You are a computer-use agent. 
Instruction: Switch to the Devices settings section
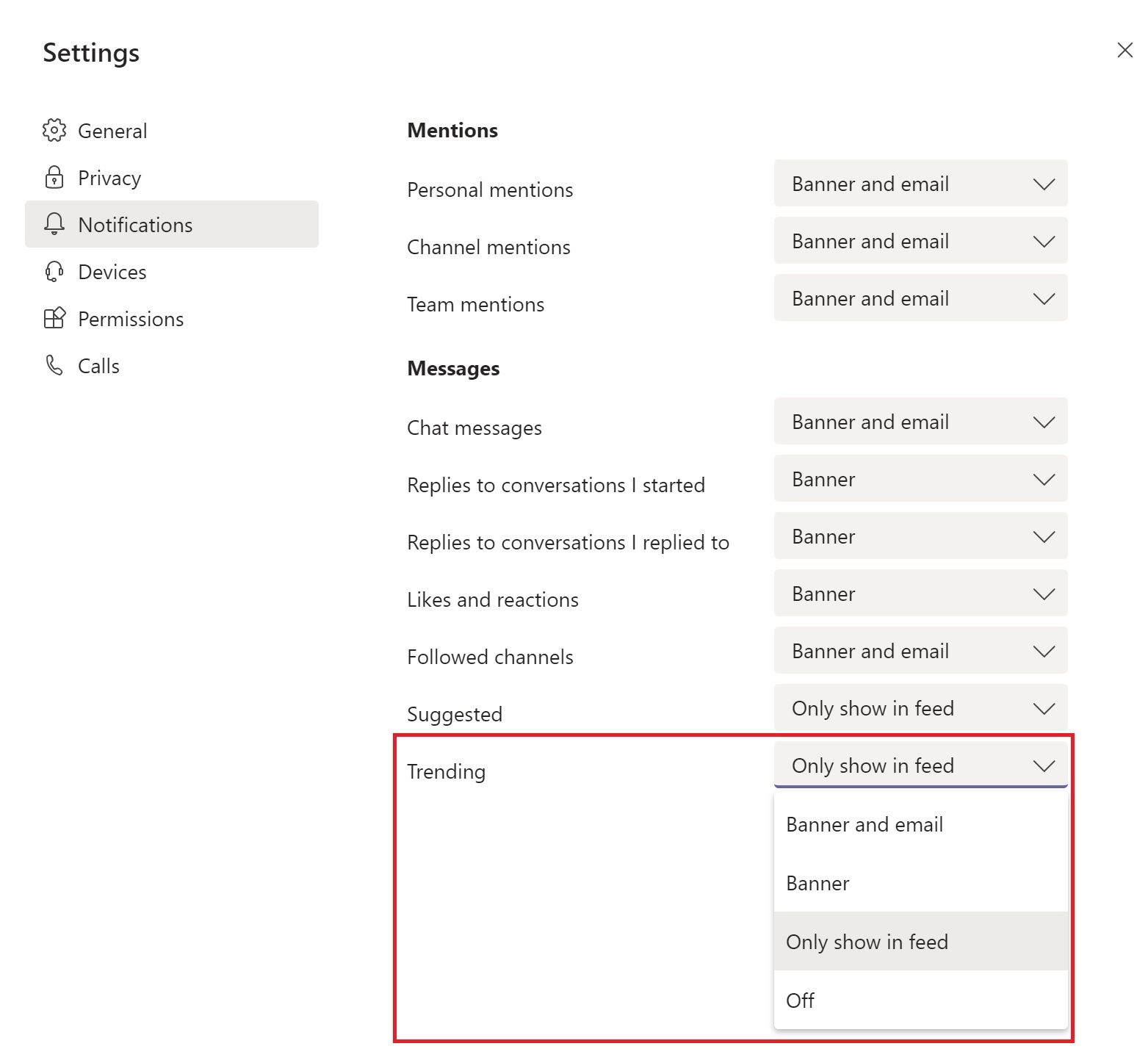pos(112,272)
